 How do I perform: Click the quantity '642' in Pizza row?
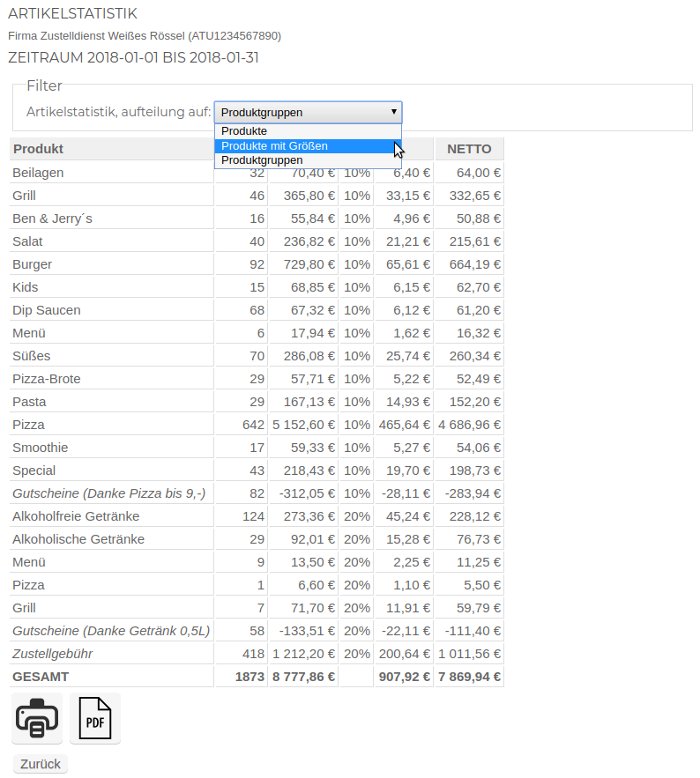pos(253,425)
